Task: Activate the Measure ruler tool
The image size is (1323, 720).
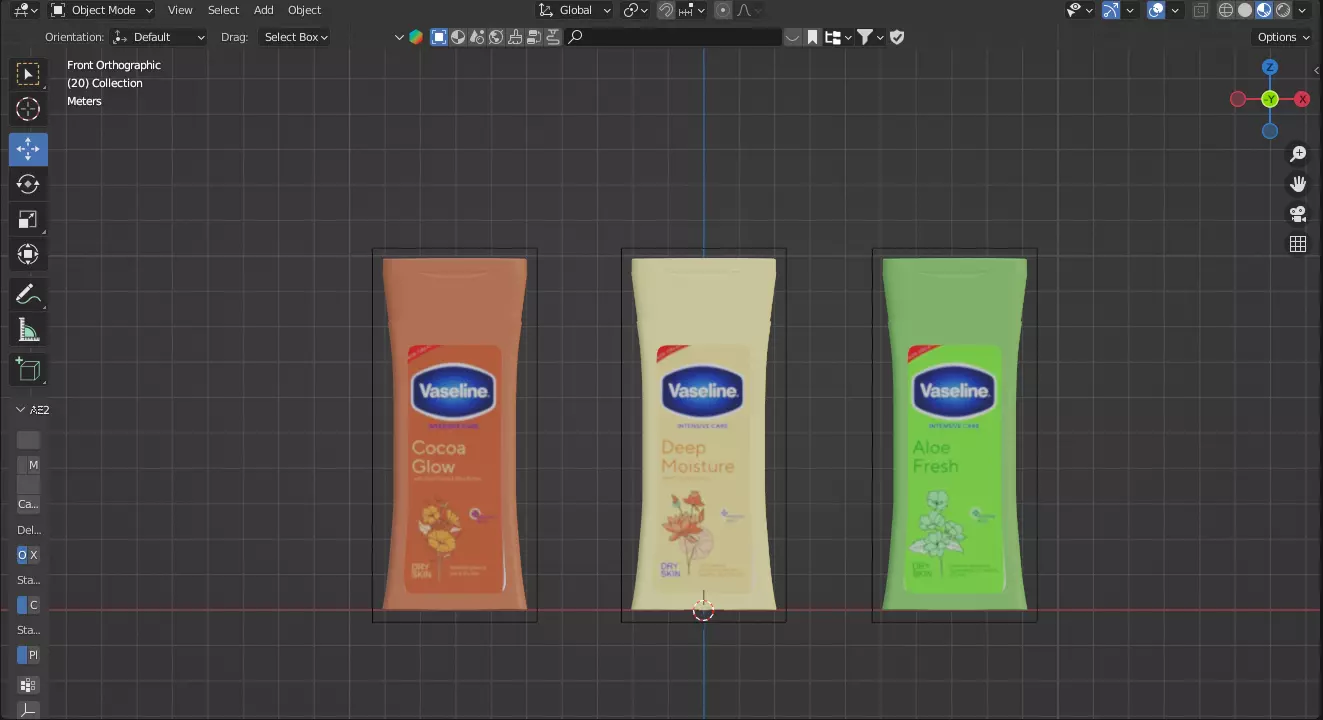Action: pos(28,329)
